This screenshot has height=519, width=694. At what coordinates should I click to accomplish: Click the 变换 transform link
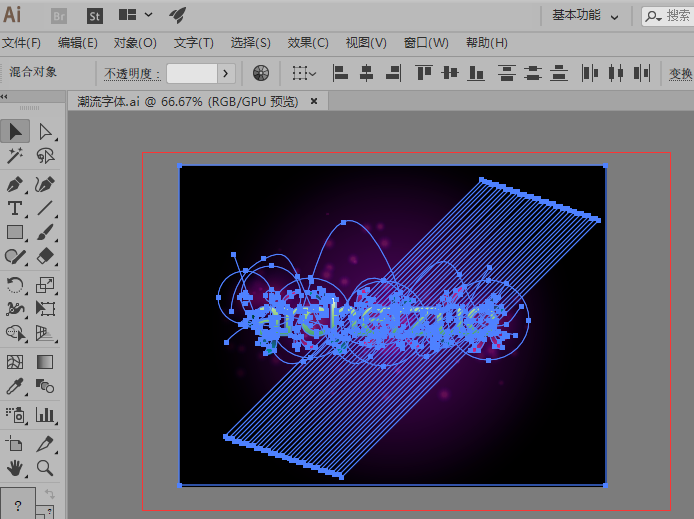(x=681, y=73)
